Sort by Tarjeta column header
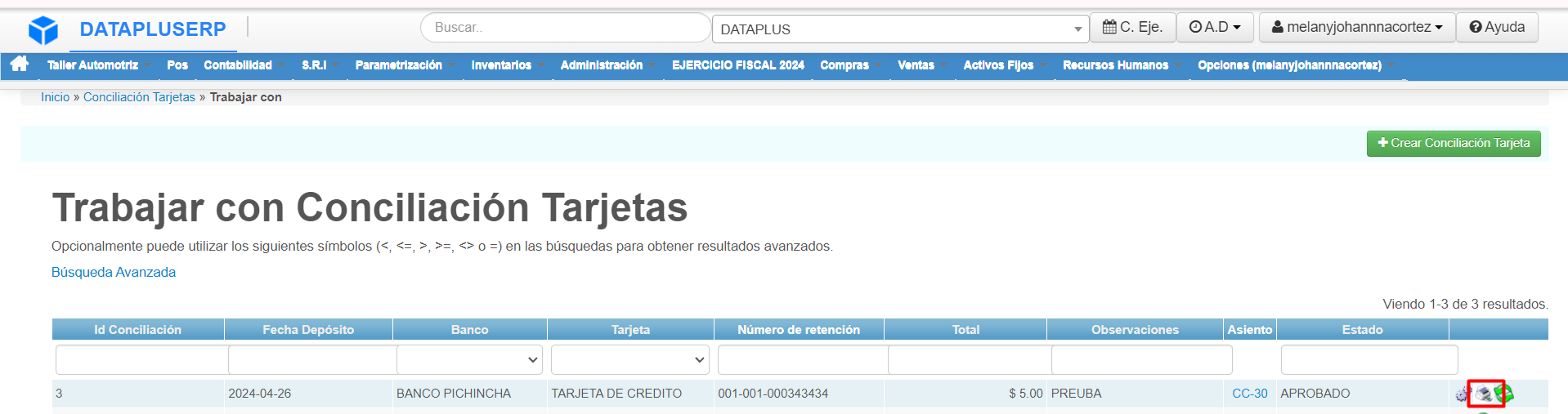The height and width of the screenshot is (414, 1568). (x=630, y=330)
